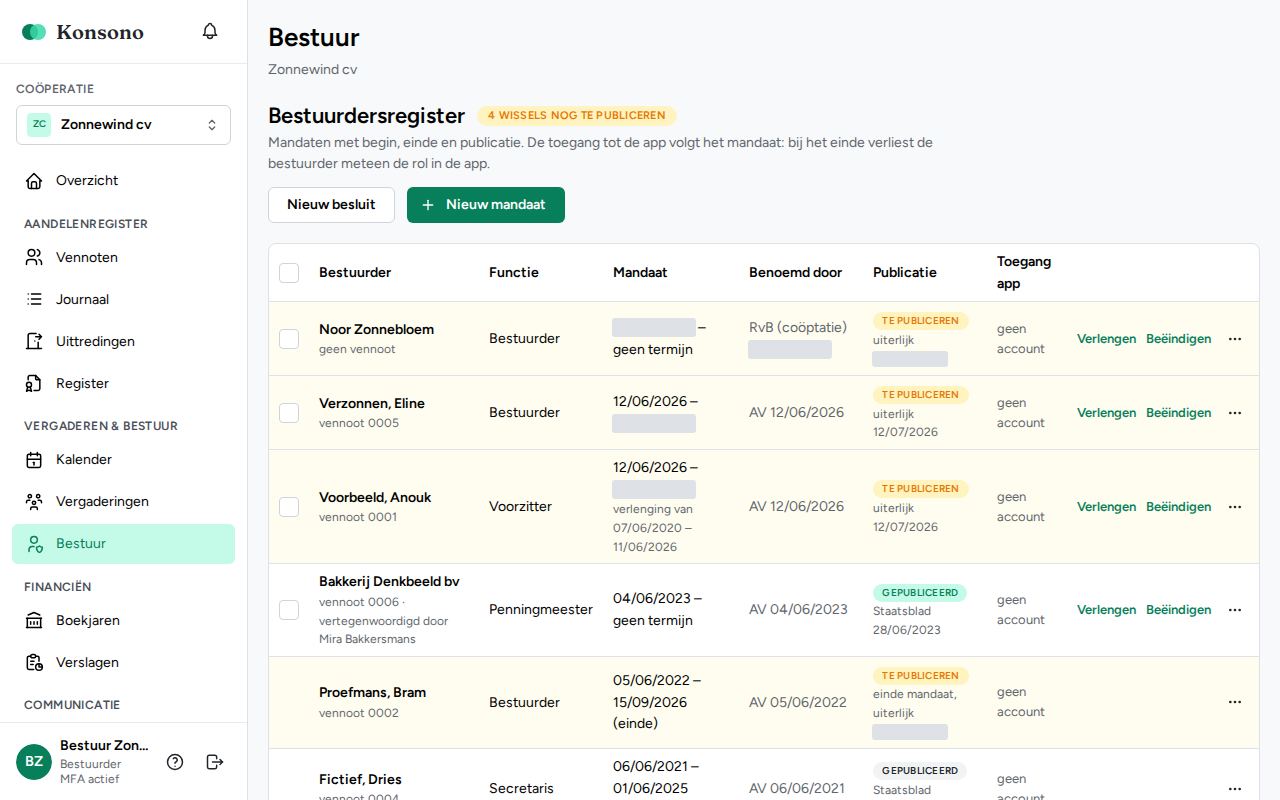1280x800 pixels.
Task: Click the Gepubliceerd badge for Bakkerij Denkbeeld
Action: 920,593
